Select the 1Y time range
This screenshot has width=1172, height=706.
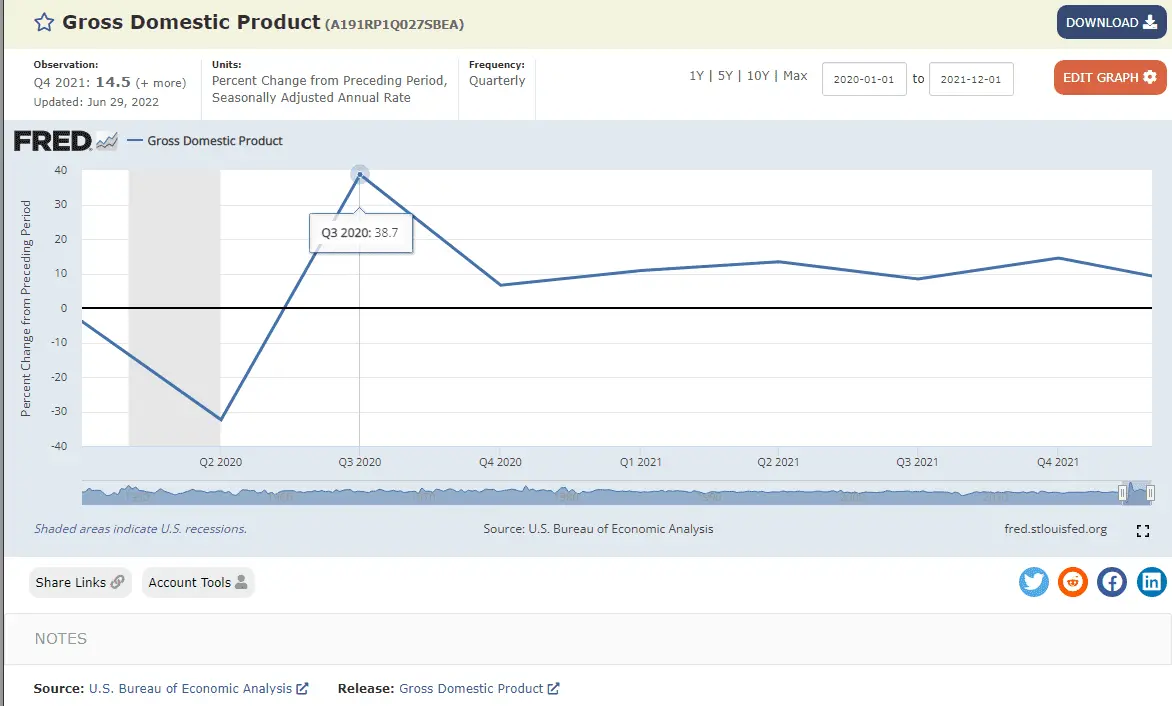696,76
